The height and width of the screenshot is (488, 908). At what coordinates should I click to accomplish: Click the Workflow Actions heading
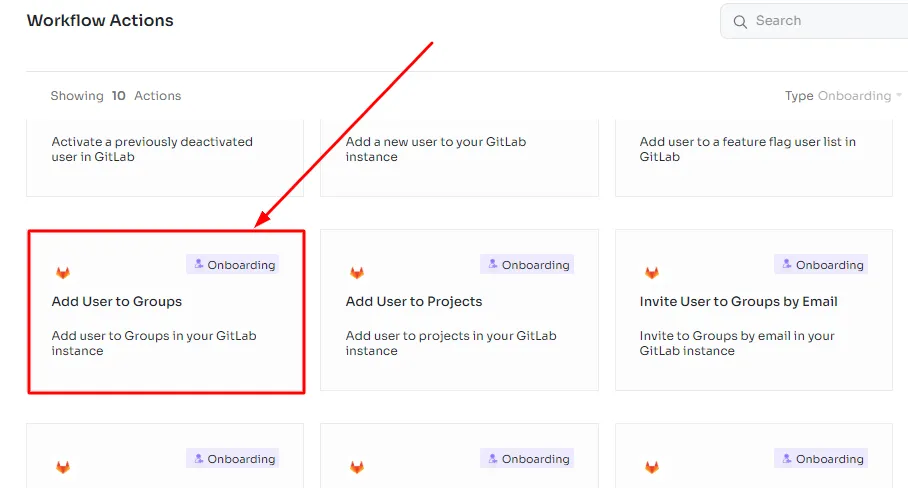point(100,20)
